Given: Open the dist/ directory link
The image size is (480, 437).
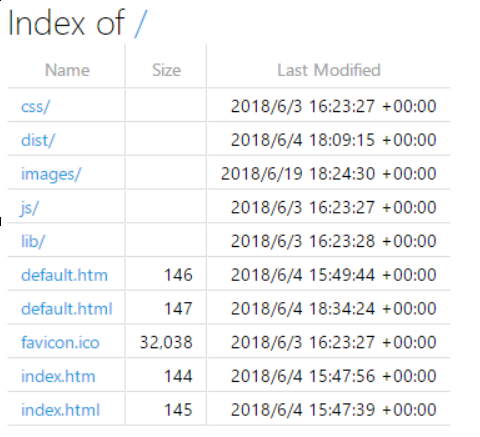Looking at the screenshot, I should click(38, 140).
